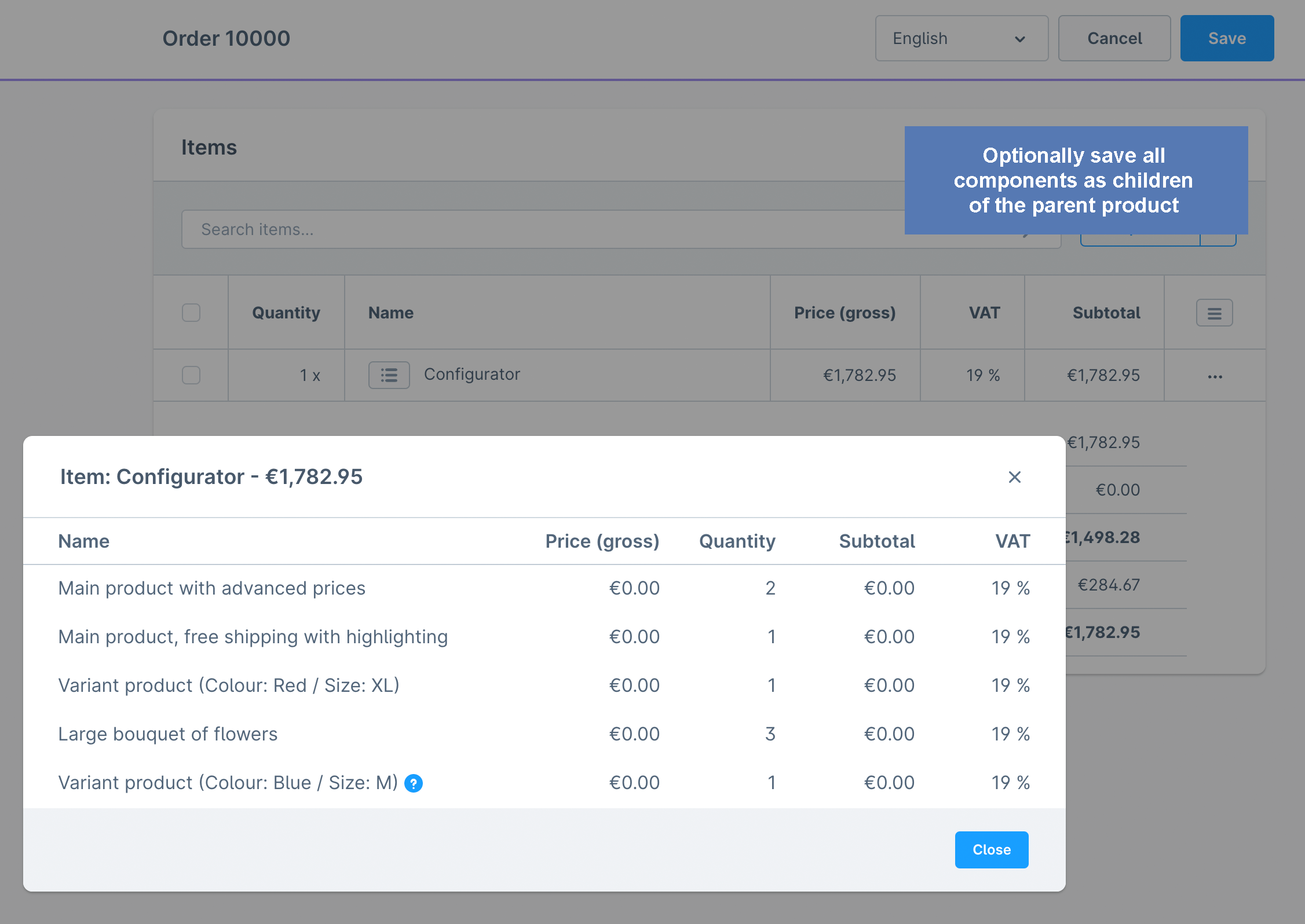Click quantity 3 for Large bouquet of flowers
The width and height of the screenshot is (1305, 924).
click(x=770, y=734)
